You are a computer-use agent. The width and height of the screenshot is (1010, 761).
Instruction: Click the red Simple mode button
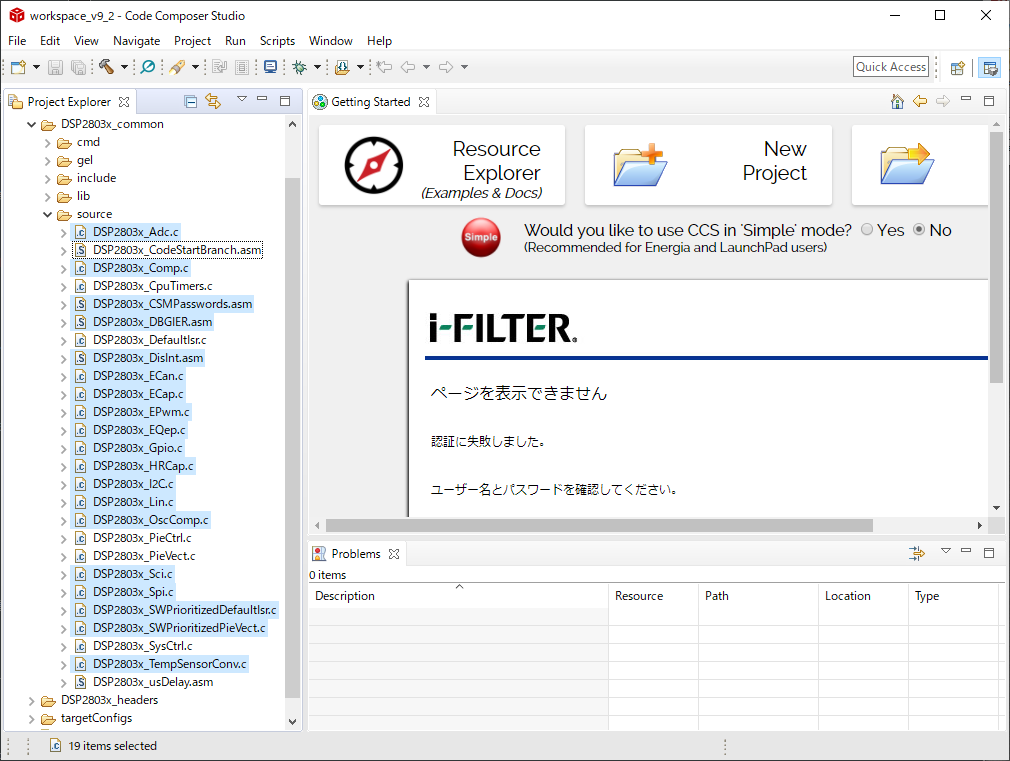(x=480, y=237)
